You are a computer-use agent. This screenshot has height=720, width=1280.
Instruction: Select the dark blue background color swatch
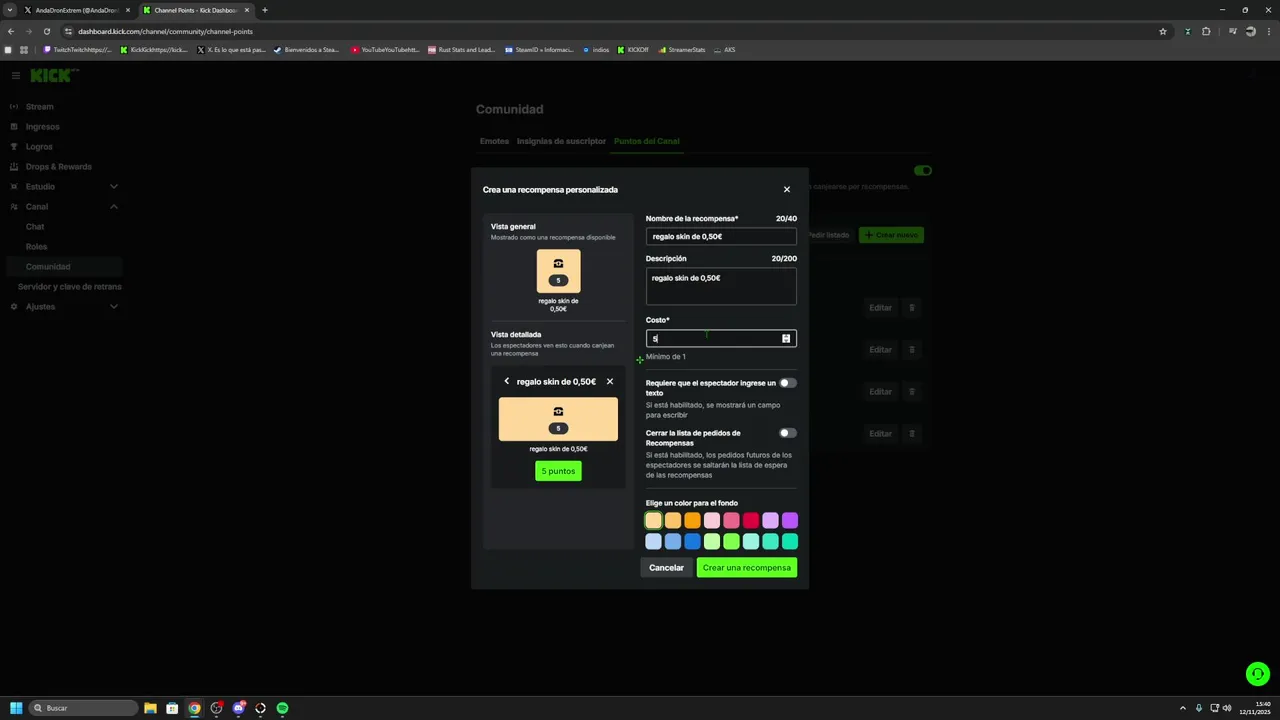692,542
